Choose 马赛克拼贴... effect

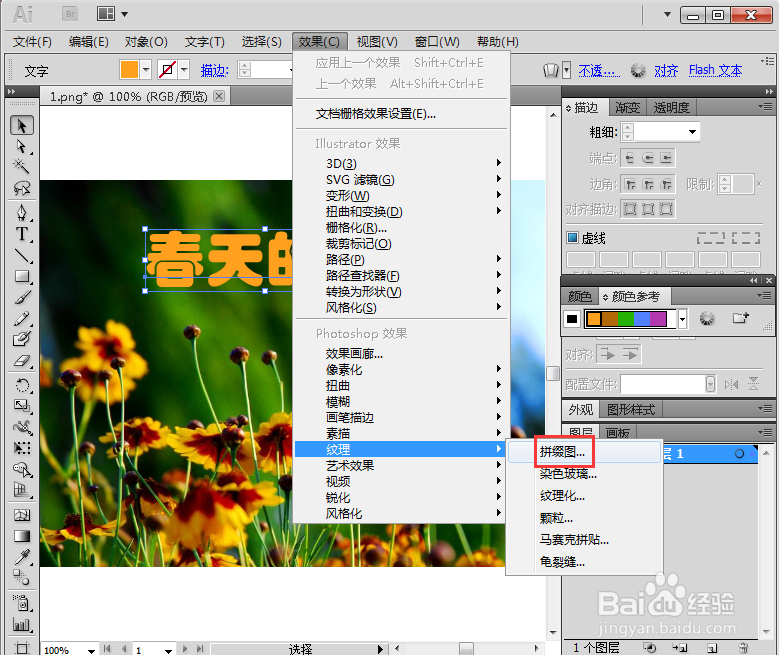pos(584,540)
